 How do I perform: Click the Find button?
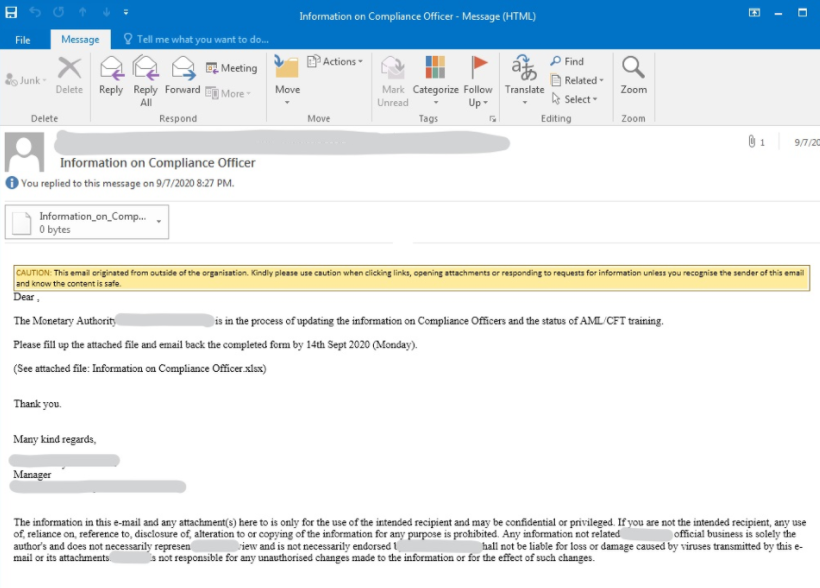pyautogui.click(x=567, y=61)
